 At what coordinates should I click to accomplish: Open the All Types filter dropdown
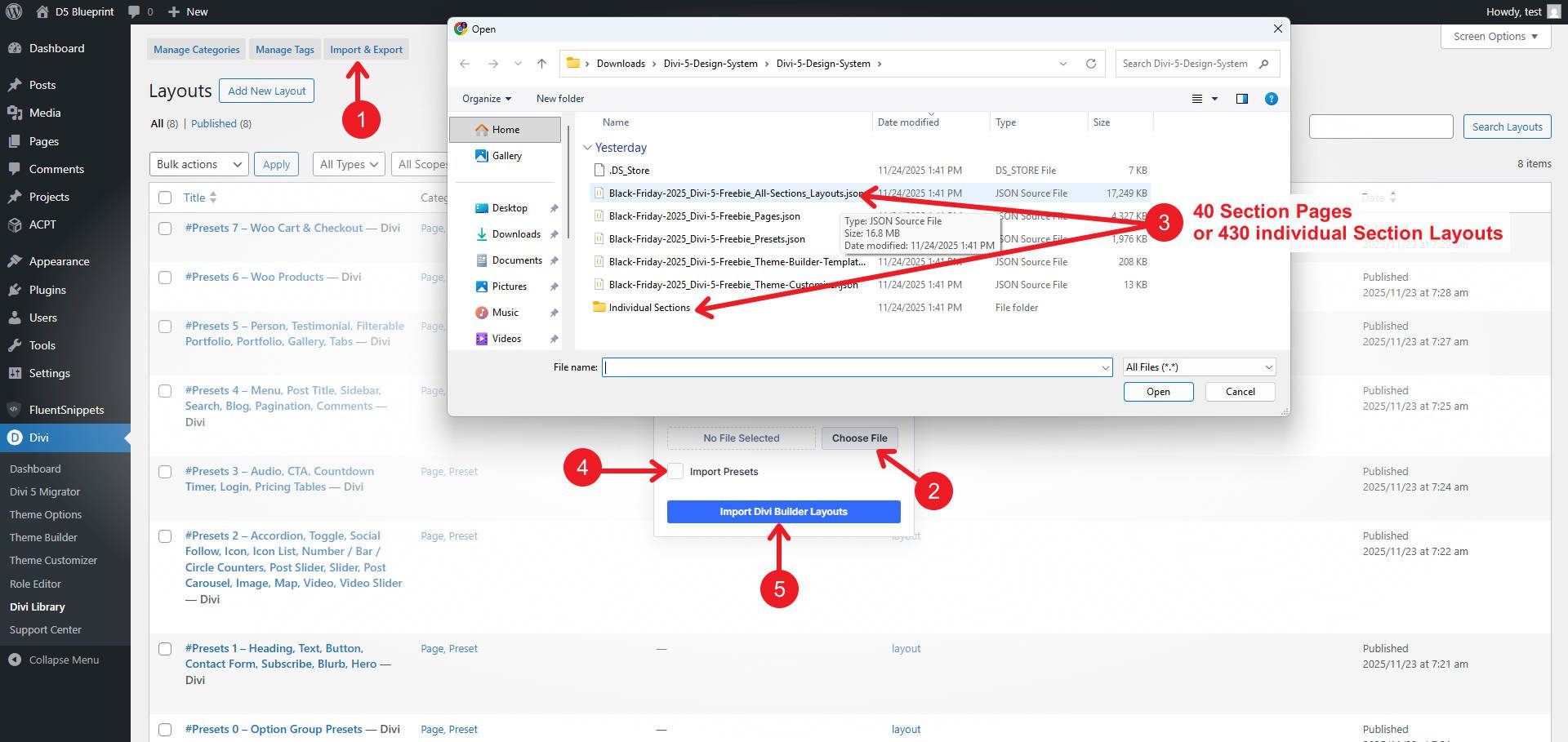pyautogui.click(x=348, y=163)
